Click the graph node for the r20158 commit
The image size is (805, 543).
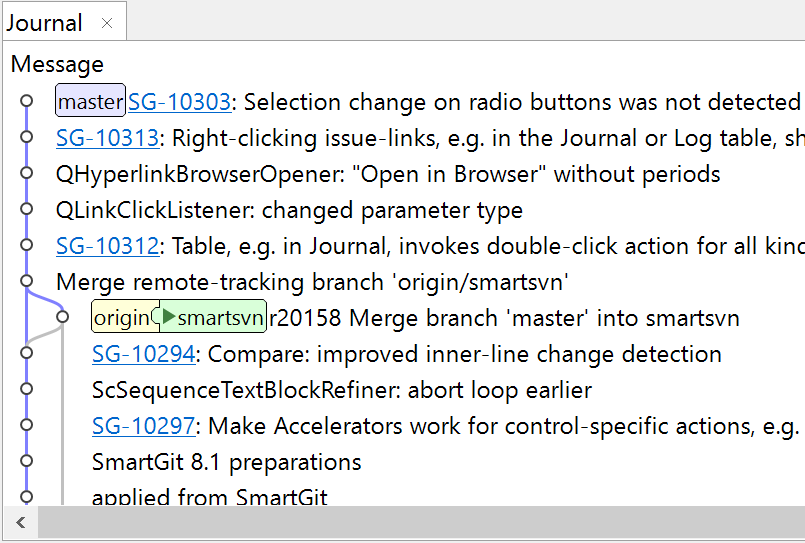(x=62, y=317)
